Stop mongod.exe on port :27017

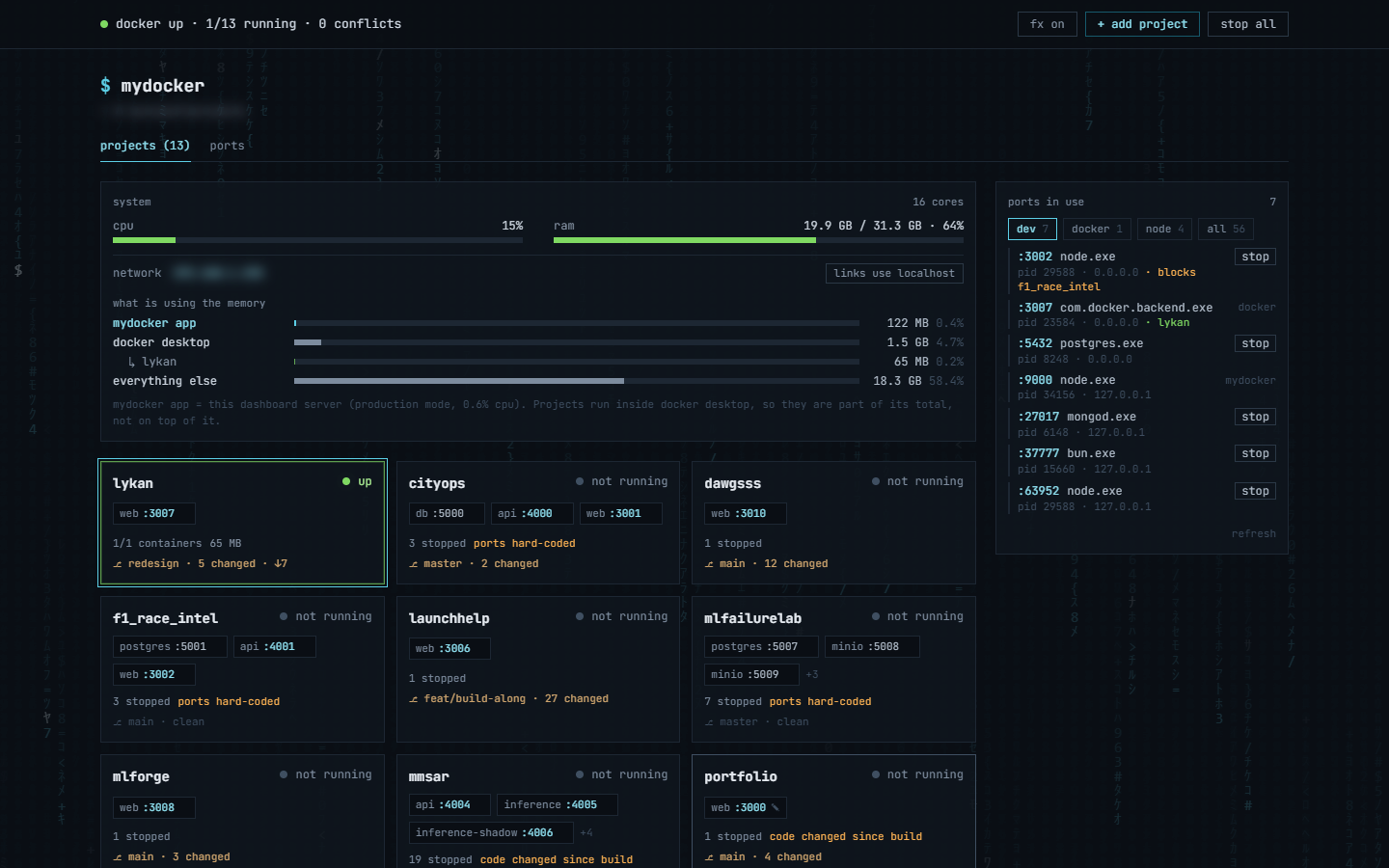1255,417
